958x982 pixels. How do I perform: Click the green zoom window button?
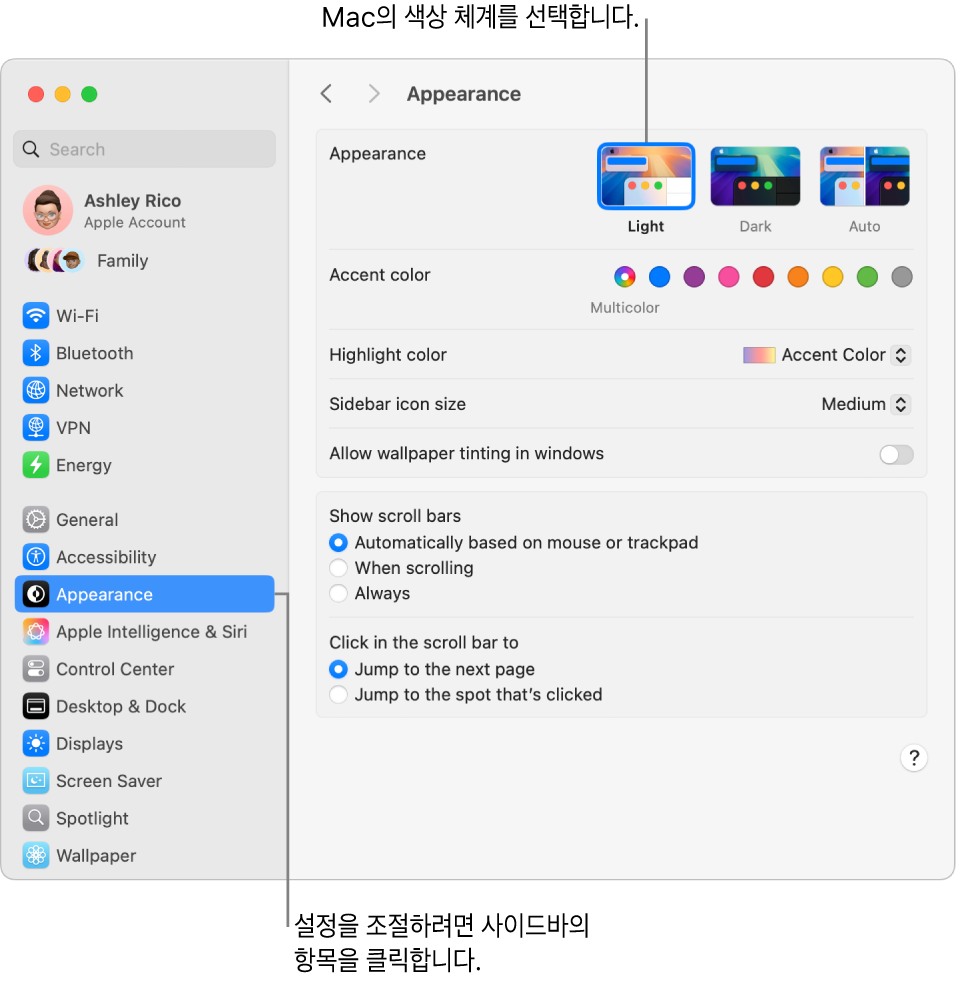pos(90,94)
